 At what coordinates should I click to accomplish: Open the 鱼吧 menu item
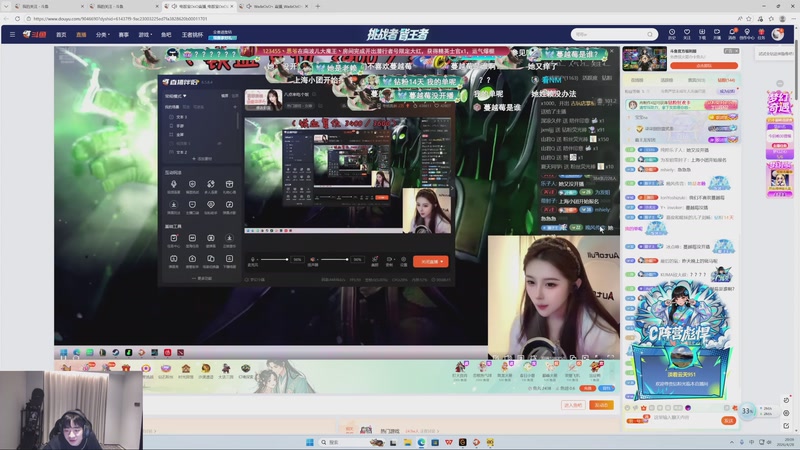tap(166, 35)
